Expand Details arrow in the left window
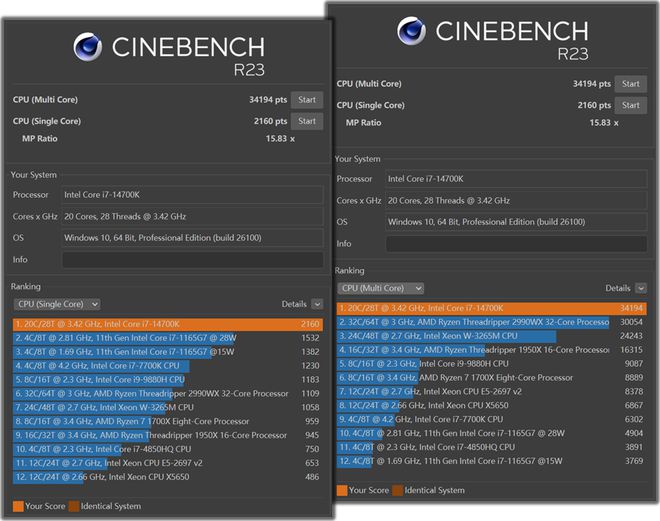This screenshot has width=660, height=521. pos(317,304)
